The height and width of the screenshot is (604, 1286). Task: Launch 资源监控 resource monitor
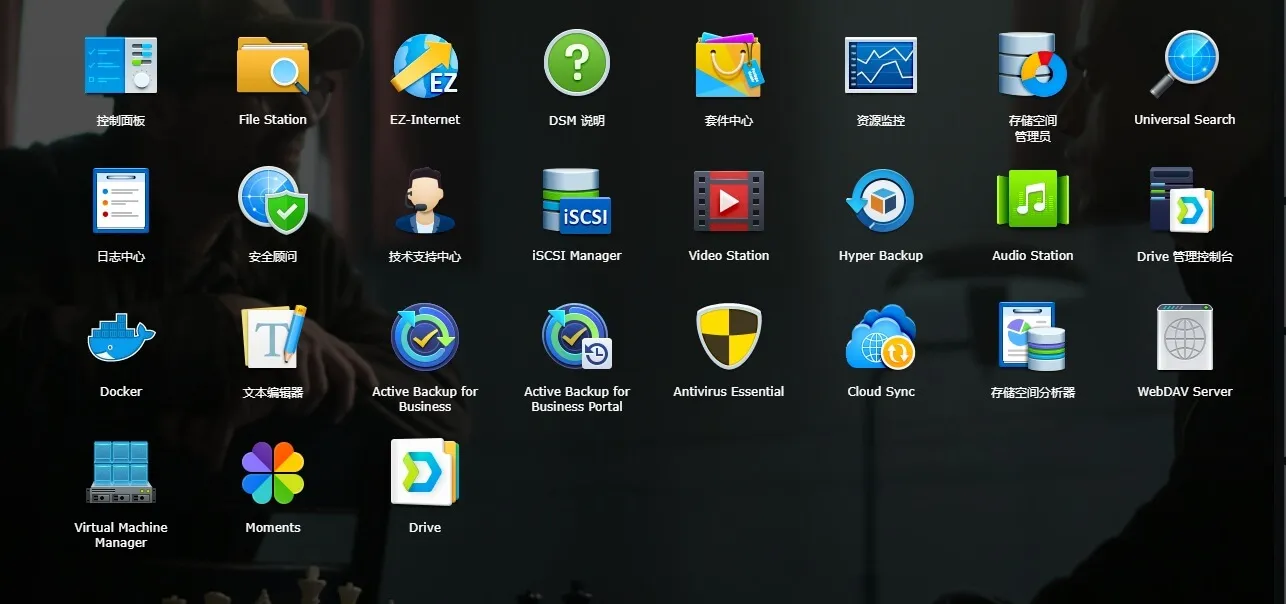[881, 65]
